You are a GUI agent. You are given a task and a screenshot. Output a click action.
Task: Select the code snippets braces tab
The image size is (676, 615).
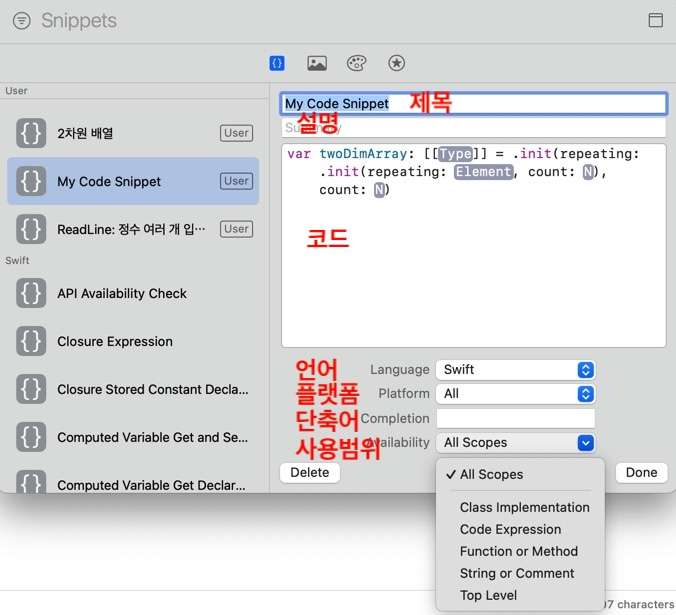[x=277, y=63]
